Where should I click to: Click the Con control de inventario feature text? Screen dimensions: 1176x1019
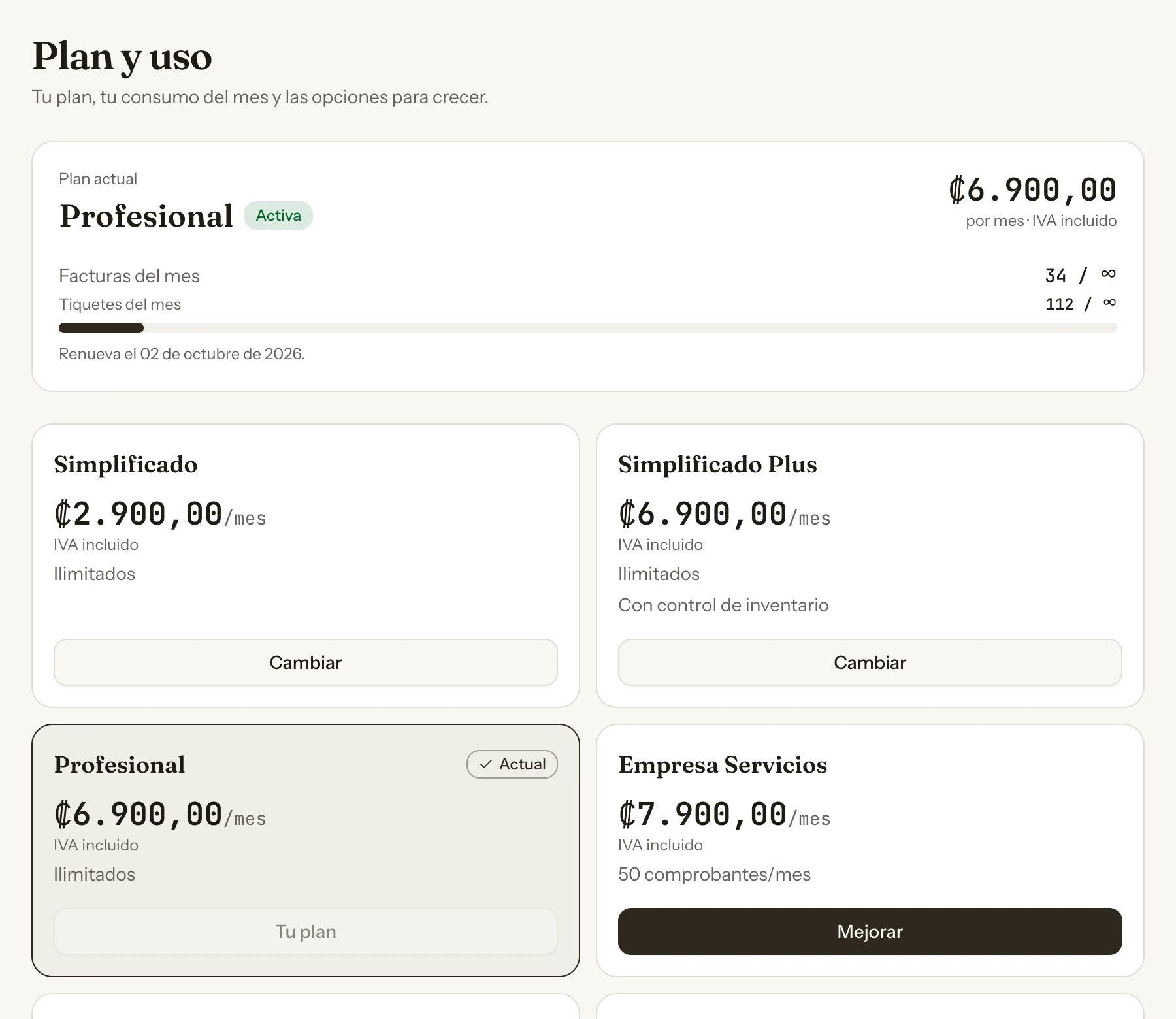[724, 606]
